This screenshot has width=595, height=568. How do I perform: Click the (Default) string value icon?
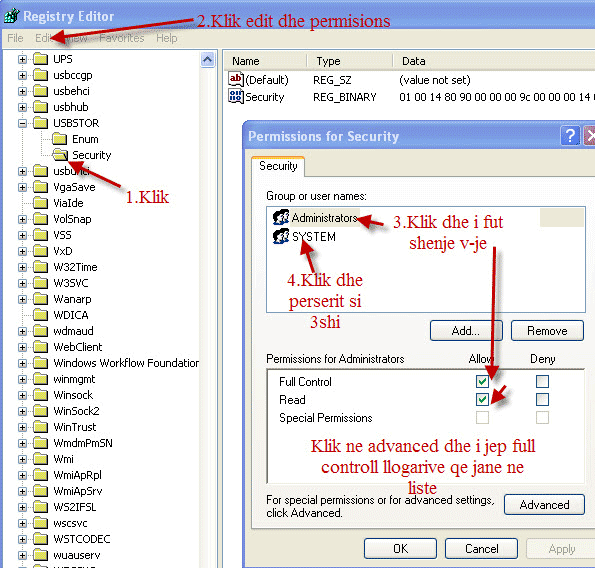(x=236, y=79)
